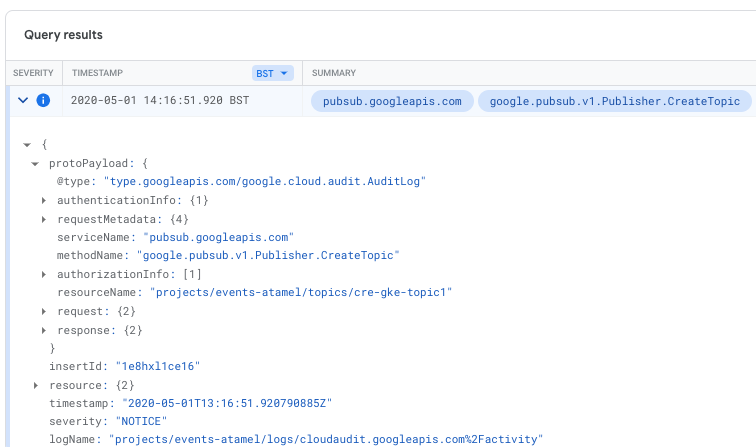The width and height of the screenshot is (756, 447).
Task: Expand the requestMetadata field
Action: (44, 219)
